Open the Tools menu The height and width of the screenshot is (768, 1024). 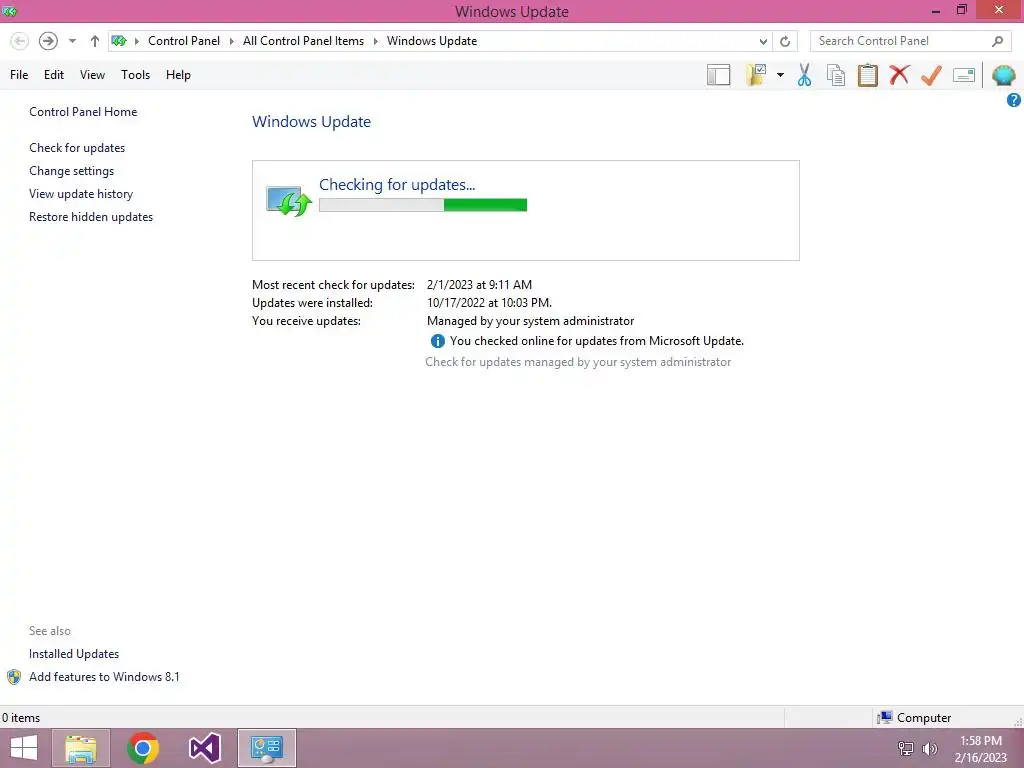pyautogui.click(x=135, y=75)
